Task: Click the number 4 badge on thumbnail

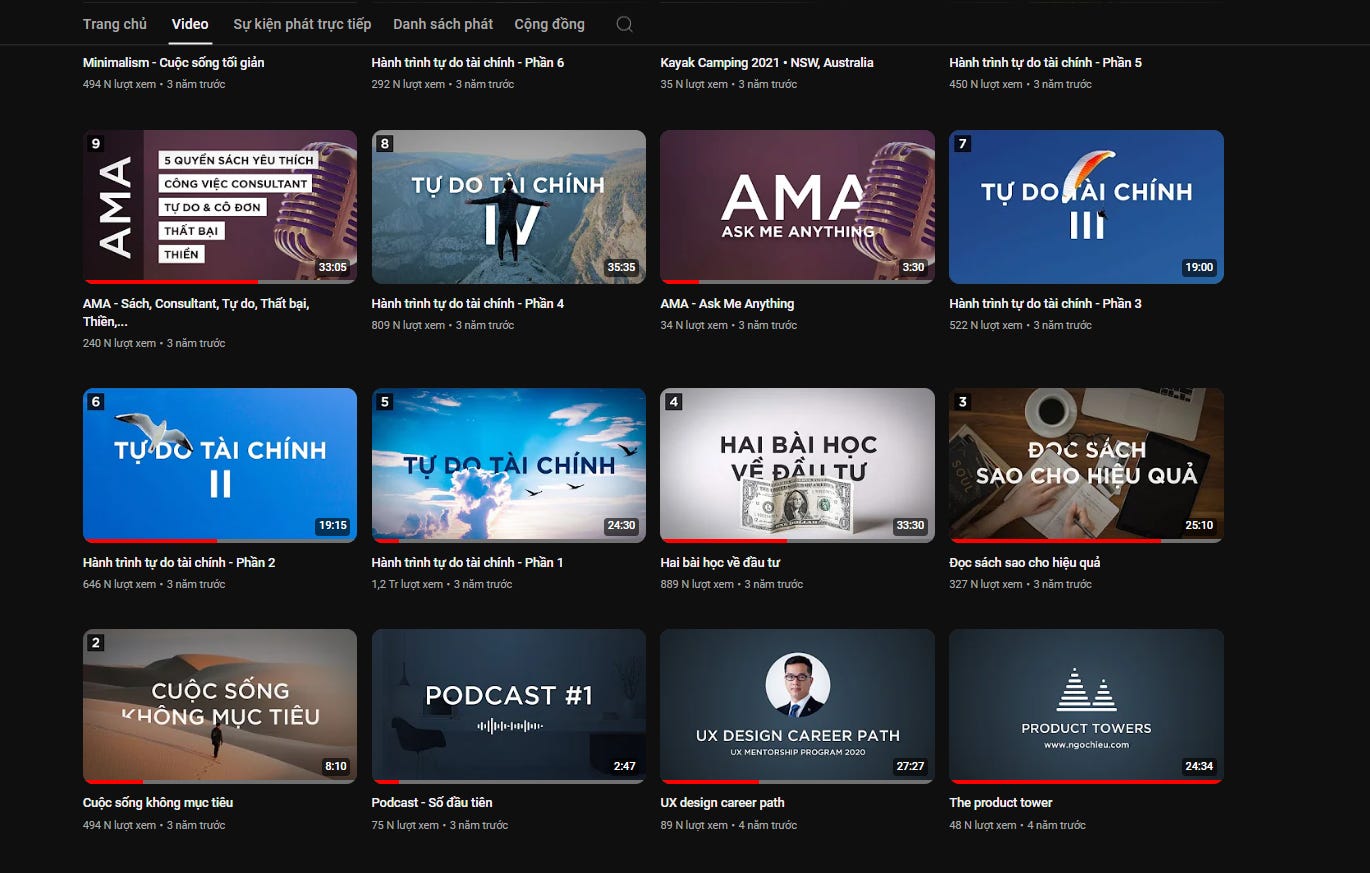Action: click(x=673, y=402)
